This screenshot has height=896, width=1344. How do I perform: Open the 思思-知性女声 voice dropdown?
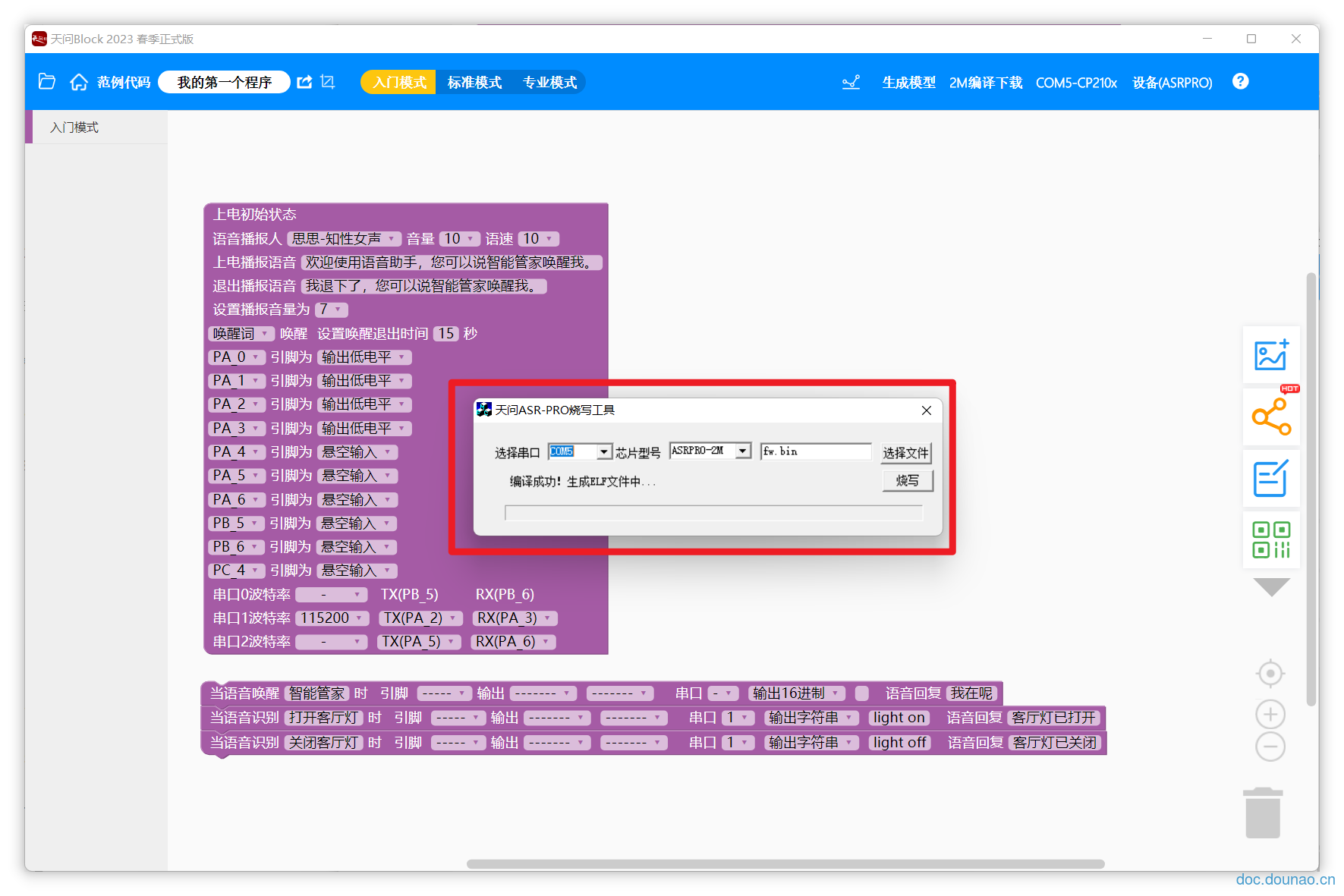pos(344,239)
